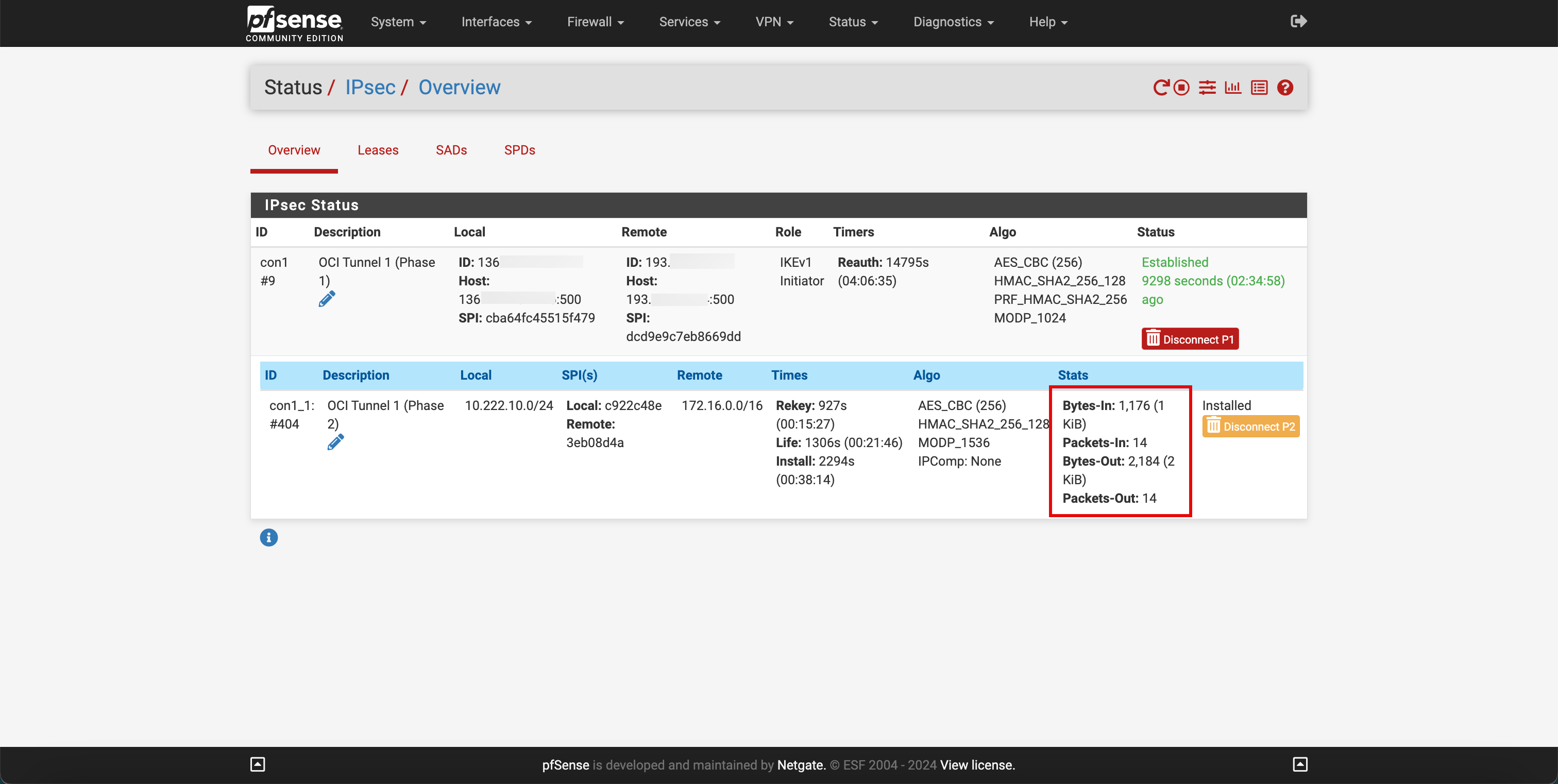Select the Leases tab
Viewport: 1558px width, 784px height.
click(x=378, y=150)
